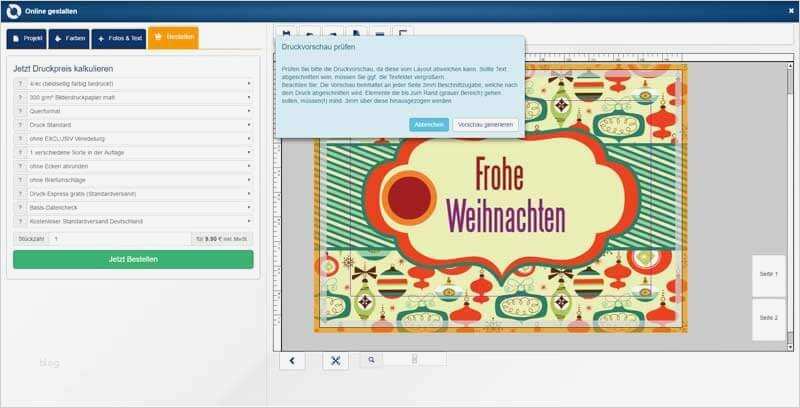The height and width of the screenshot is (408, 800).
Task: Open the Kostenloser Standardversand Deutschland dropdown
Action: [x=139, y=221]
